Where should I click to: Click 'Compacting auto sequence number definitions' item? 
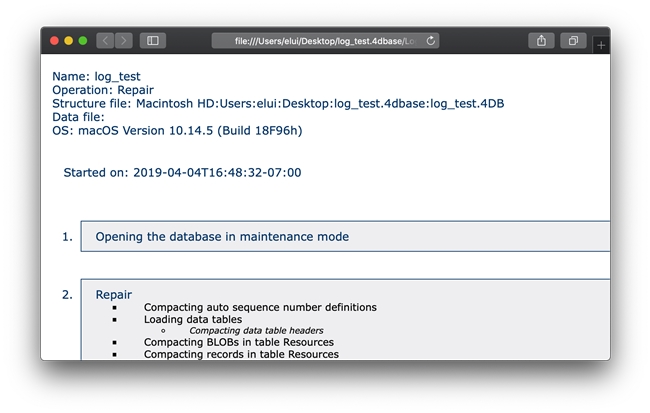click(260, 307)
